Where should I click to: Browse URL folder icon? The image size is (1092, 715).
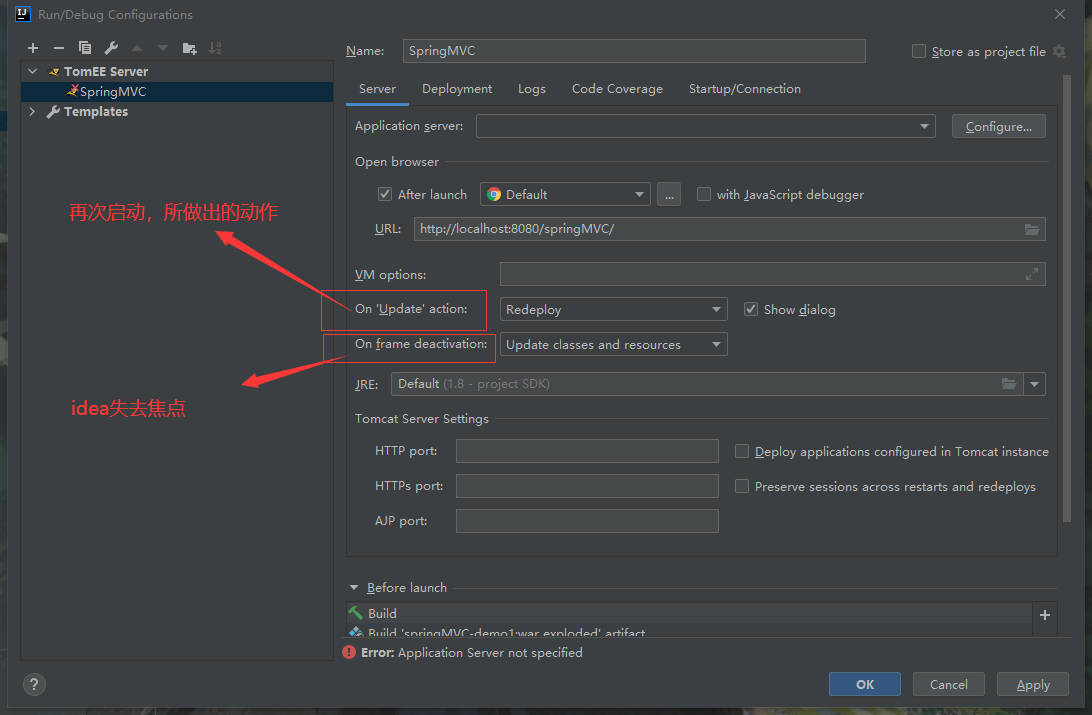click(1032, 229)
